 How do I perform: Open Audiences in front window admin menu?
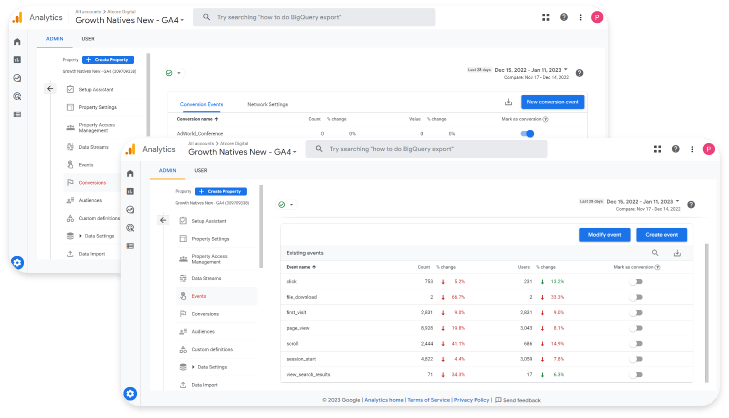point(203,332)
